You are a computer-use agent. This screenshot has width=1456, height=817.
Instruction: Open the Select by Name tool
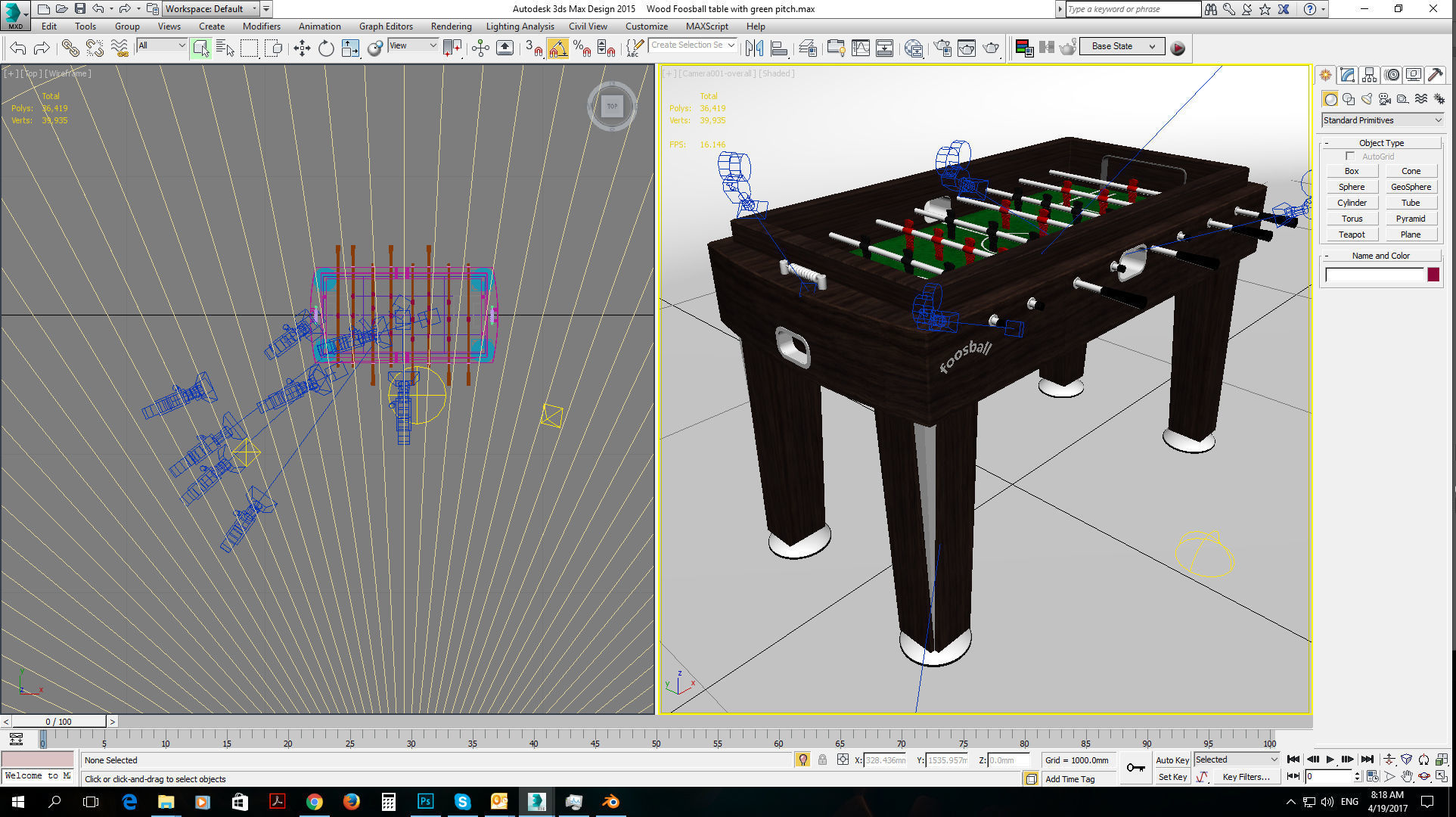click(x=225, y=48)
